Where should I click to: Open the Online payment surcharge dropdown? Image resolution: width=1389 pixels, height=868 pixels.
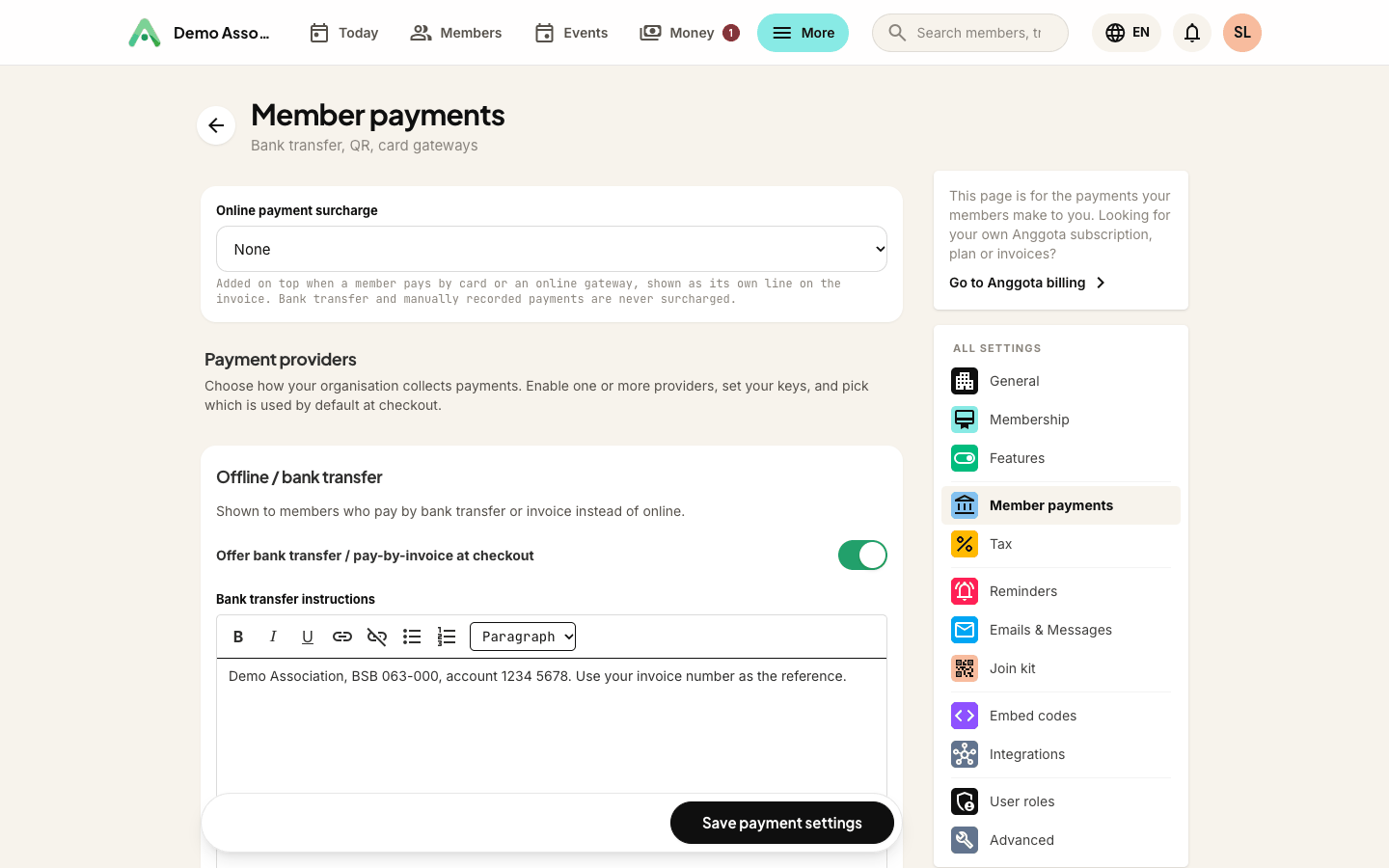[552, 249]
